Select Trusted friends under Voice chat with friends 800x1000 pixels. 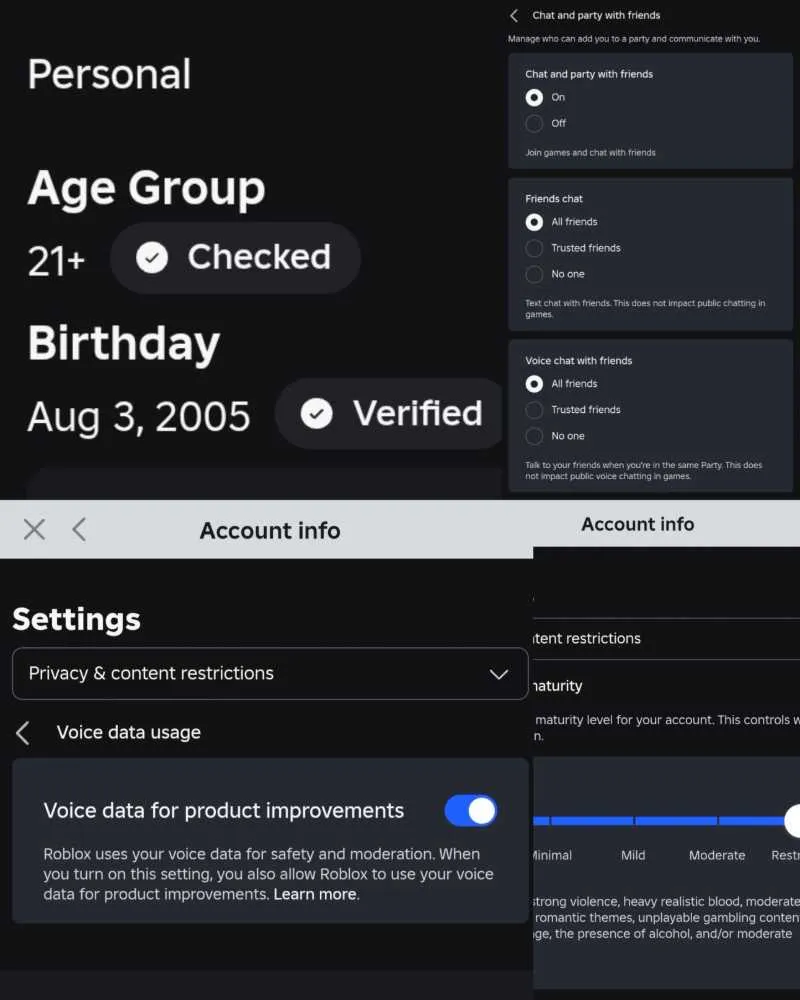click(535, 410)
